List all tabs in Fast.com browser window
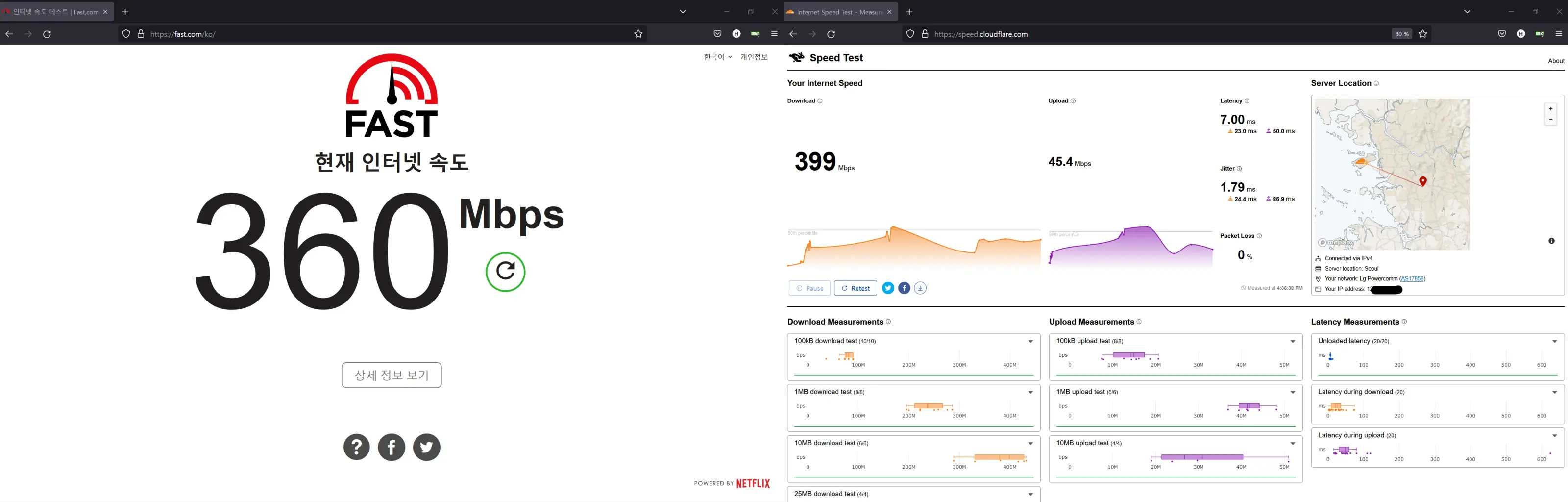Screen dimensions: 1568x502 click(x=683, y=12)
